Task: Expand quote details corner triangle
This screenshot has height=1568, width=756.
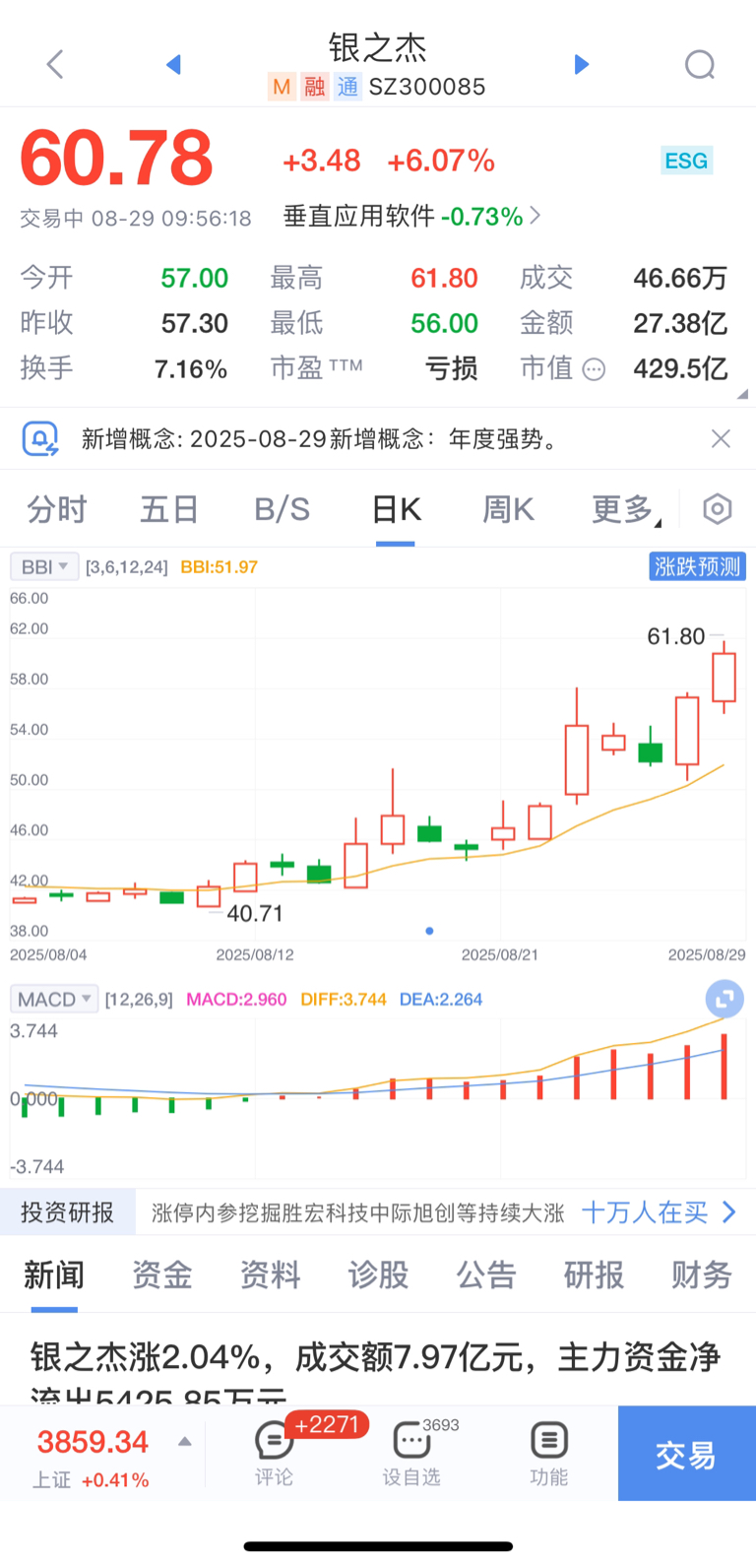Action: [742, 393]
